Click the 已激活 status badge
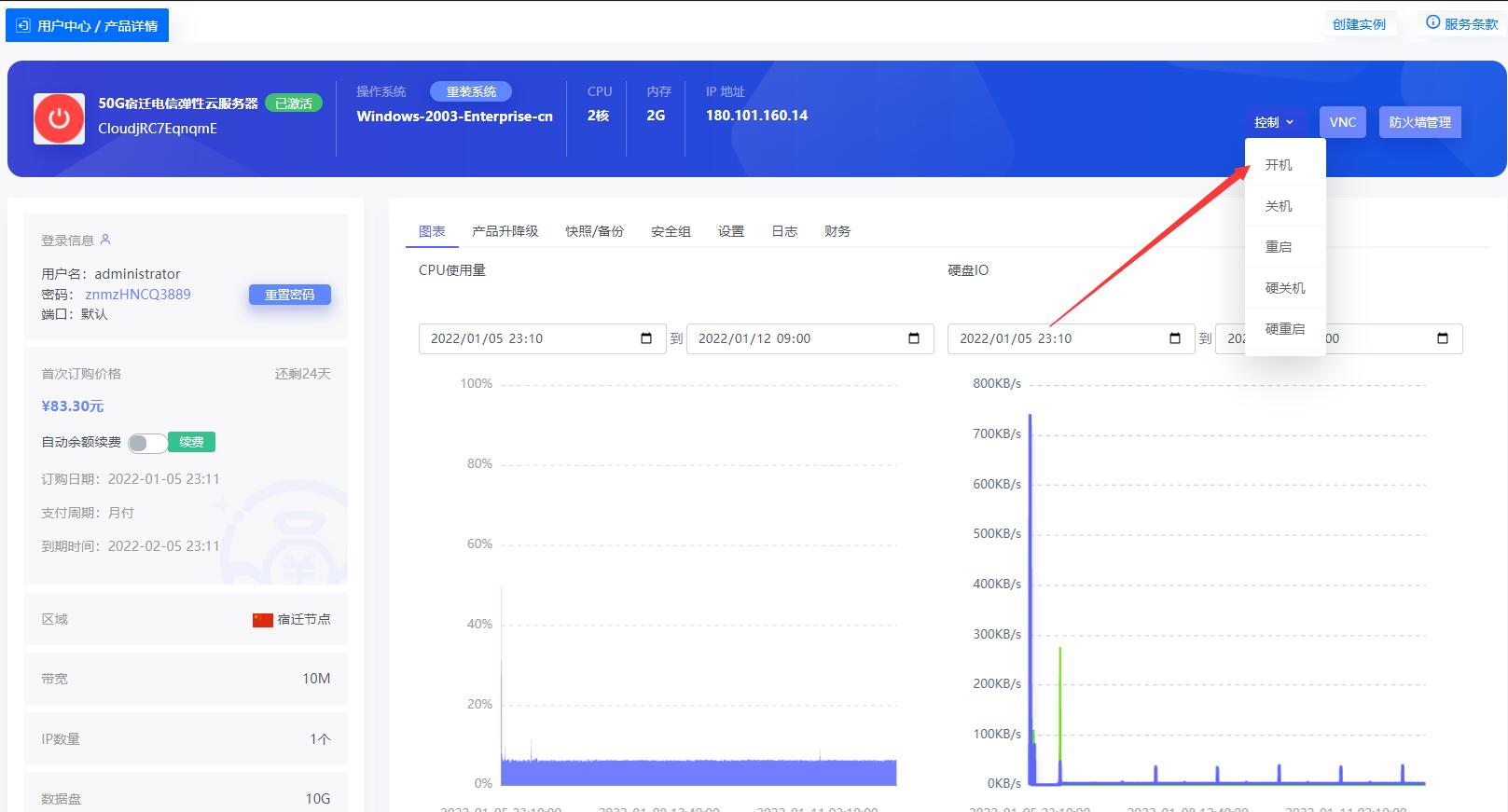The width and height of the screenshot is (1508, 812). click(294, 103)
